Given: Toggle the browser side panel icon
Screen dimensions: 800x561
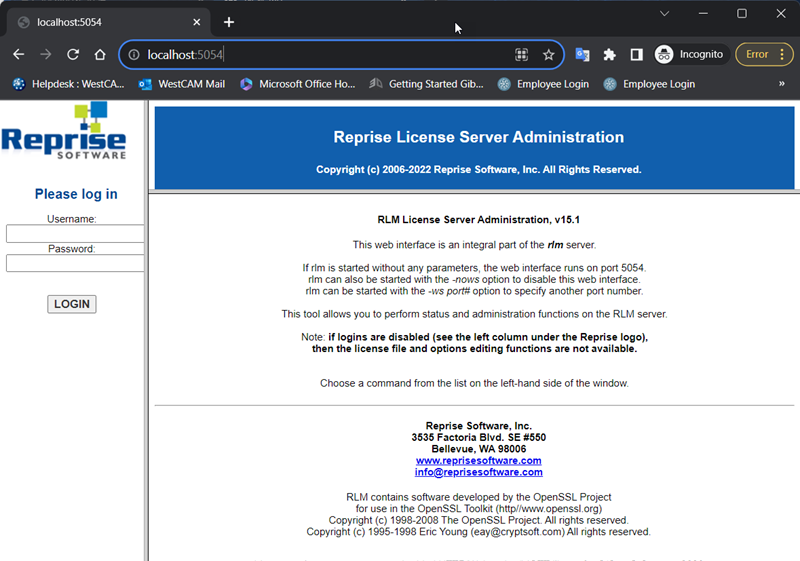Looking at the screenshot, I should pos(636,55).
